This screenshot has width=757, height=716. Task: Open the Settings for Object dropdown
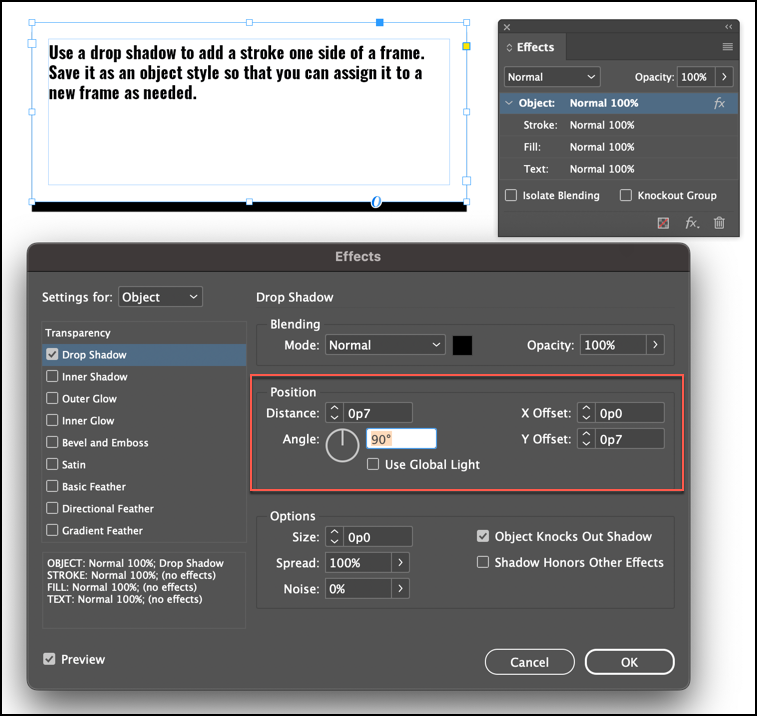point(160,297)
